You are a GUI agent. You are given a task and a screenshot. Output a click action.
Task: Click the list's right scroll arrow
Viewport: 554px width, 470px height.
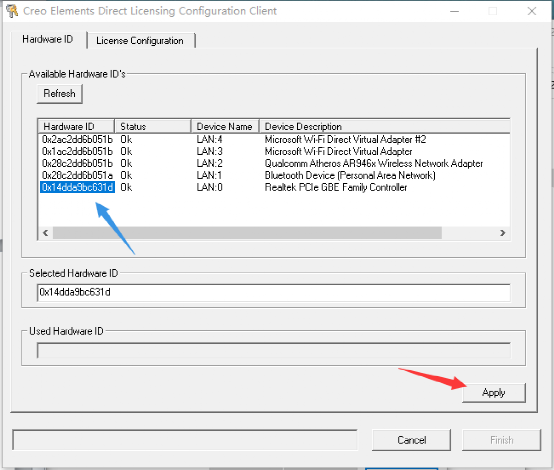(x=502, y=233)
